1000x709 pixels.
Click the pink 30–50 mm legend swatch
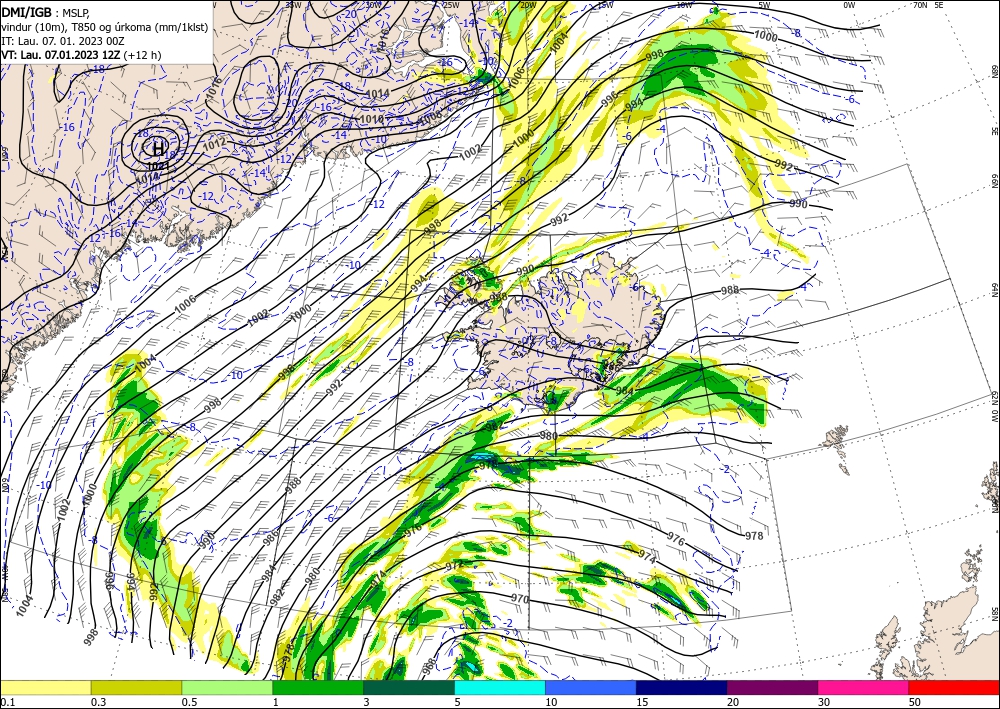tap(864, 687)
